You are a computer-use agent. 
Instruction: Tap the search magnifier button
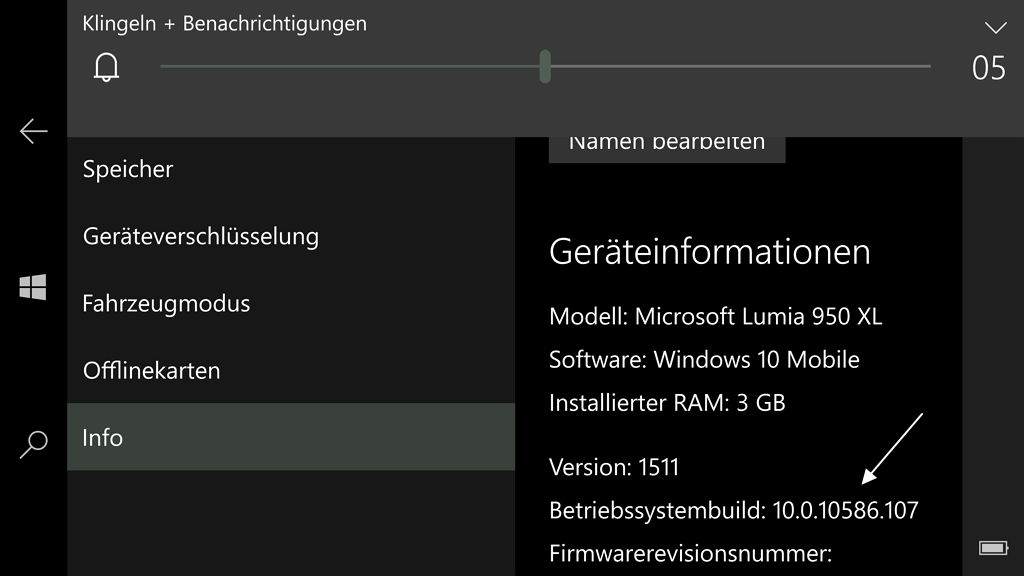33,444
